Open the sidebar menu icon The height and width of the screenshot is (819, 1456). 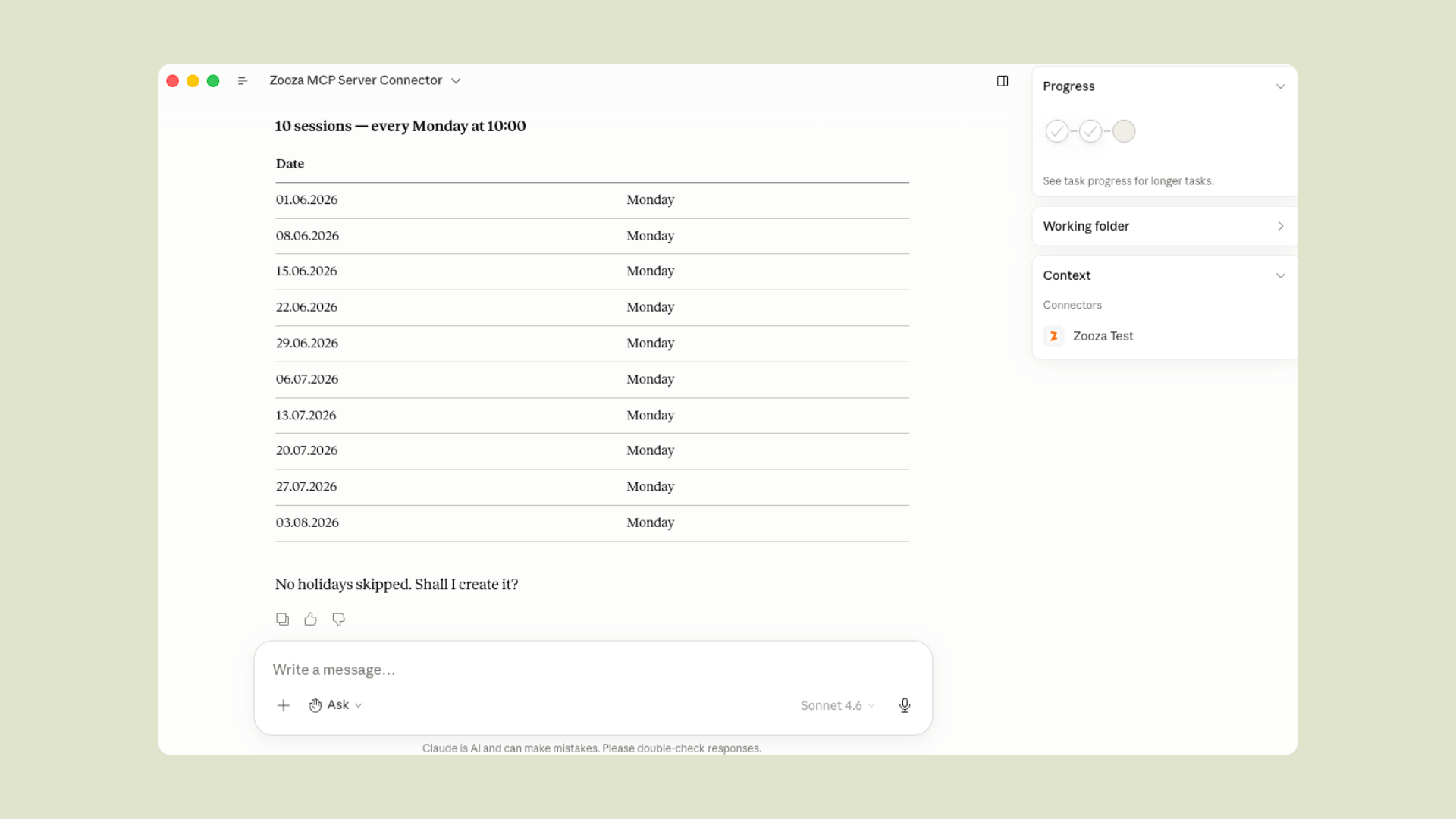click(x=243, y=81)
